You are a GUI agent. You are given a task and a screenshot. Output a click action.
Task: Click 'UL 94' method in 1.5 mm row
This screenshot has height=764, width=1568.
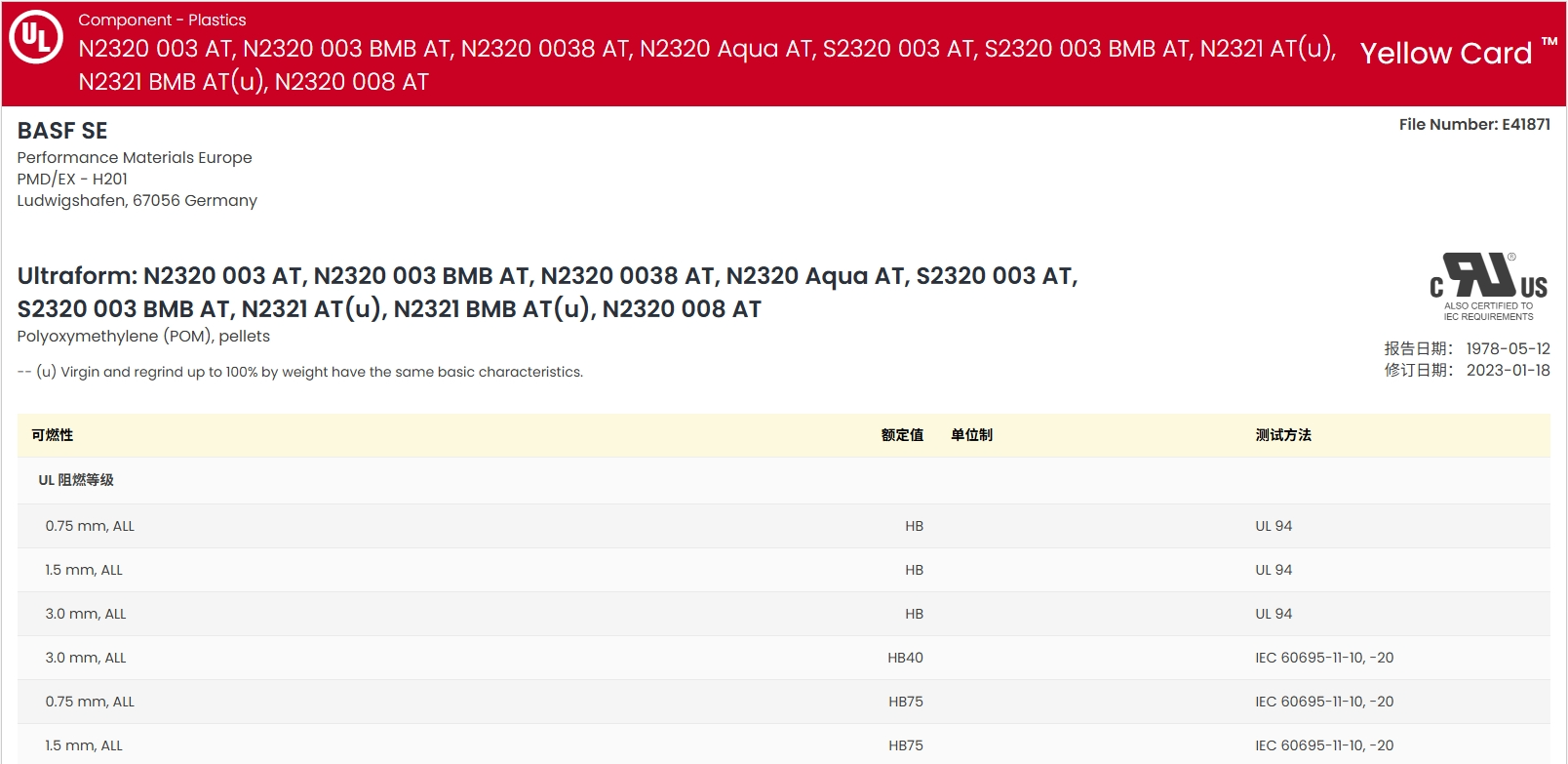(1274, 570)
